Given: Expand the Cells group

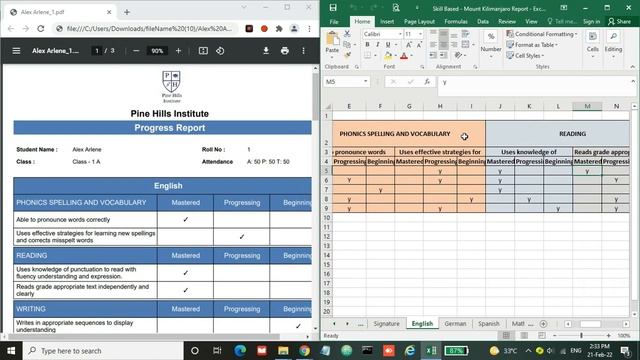Looking at the screenshot, I should pyautogui.click(x=593, y=44).
